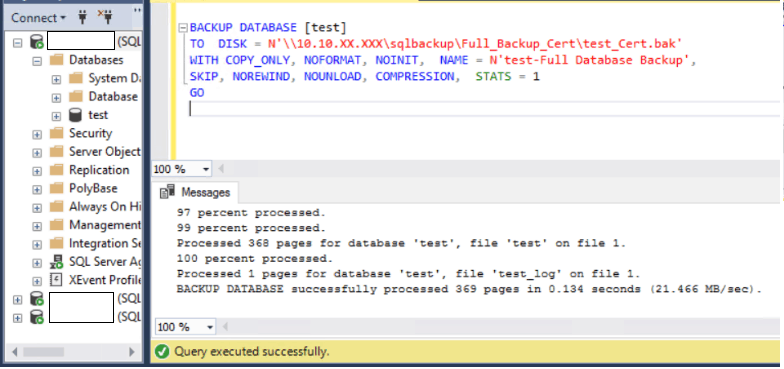
Task: Expand the PolyBase folder
Action: [x=37, y=190]
